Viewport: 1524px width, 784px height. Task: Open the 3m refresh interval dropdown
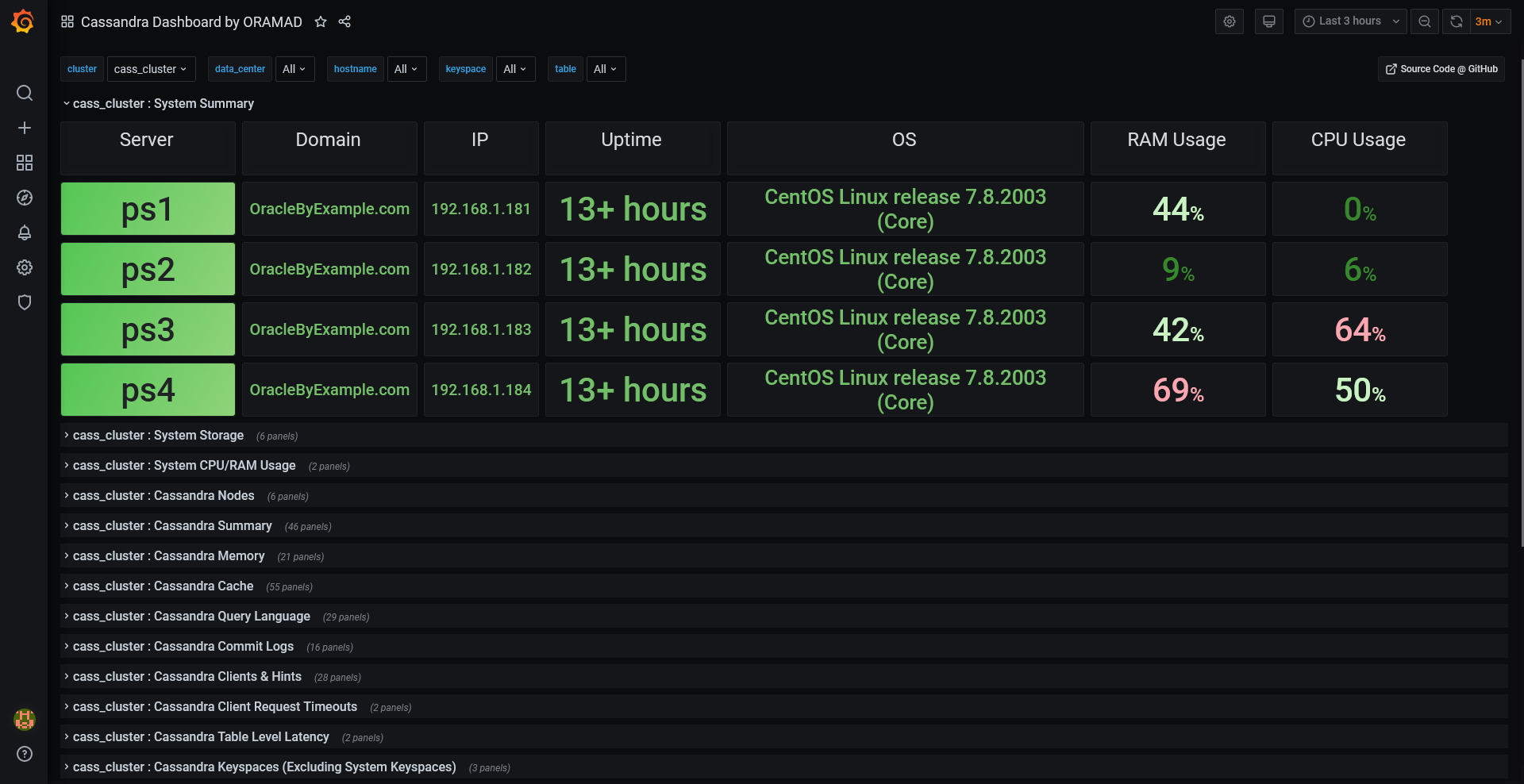1490,21
